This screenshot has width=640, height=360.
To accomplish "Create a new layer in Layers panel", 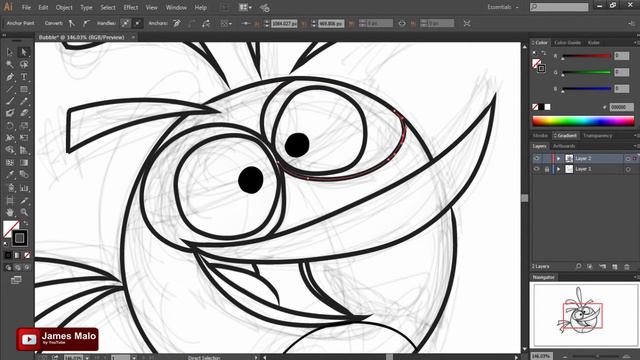I will click(x=615, y=267).
